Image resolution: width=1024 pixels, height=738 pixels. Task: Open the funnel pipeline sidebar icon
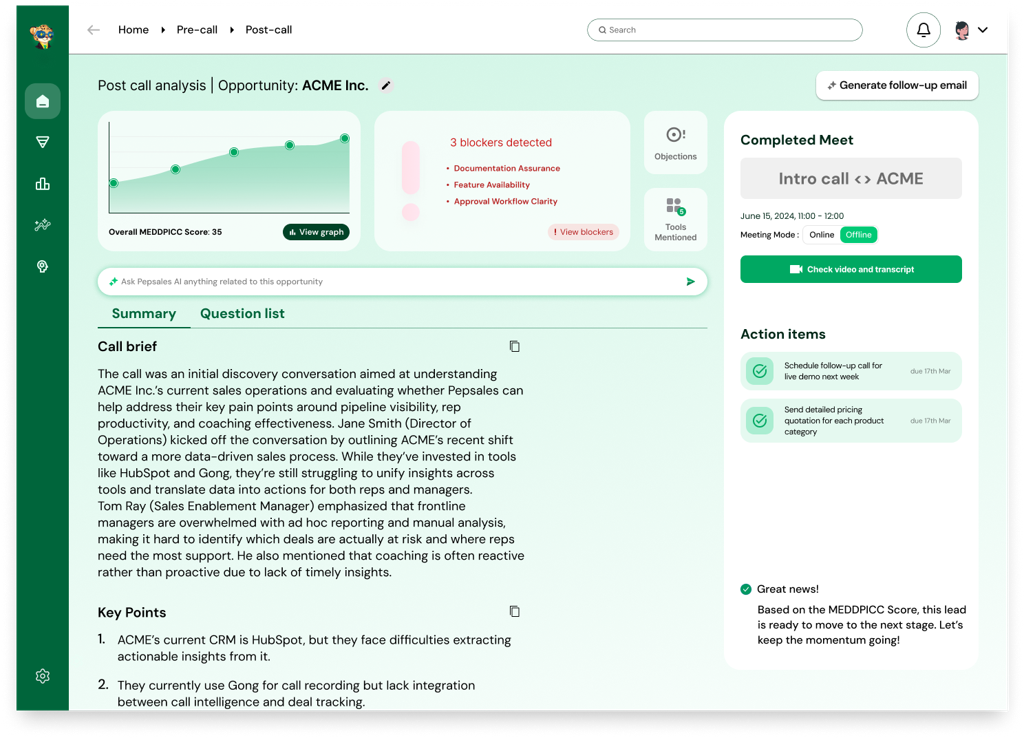point(42,142)
